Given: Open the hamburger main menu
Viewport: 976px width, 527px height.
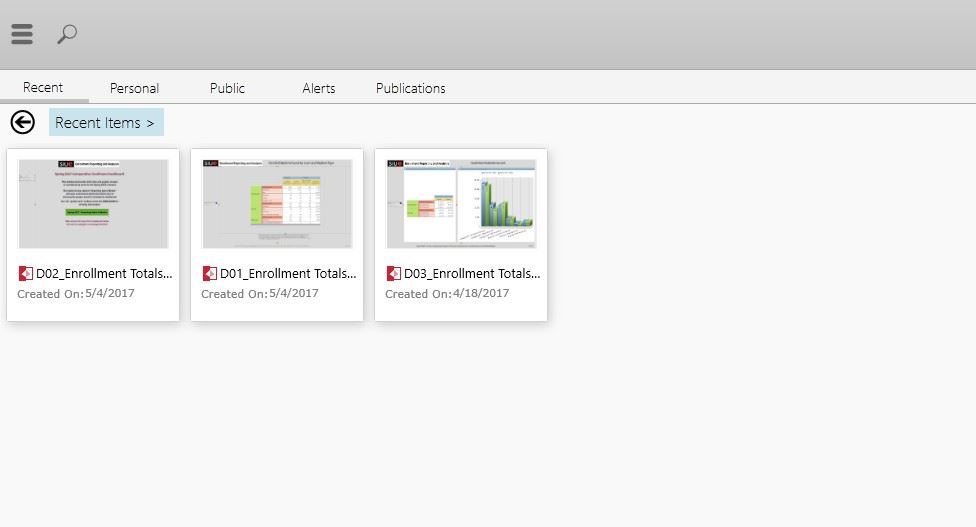Looking at the screenshot, I should pyautogui.click(x=22, y=34).
